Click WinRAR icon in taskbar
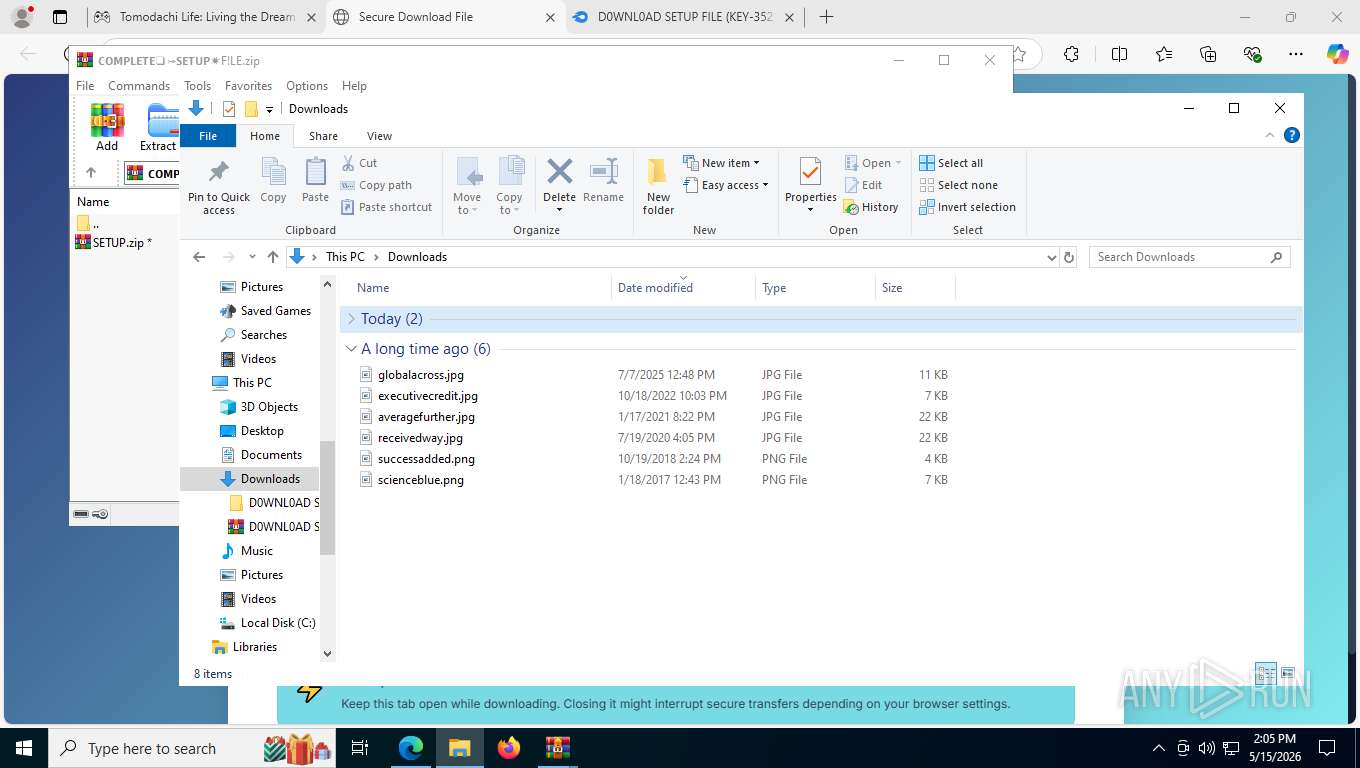The image size is (1360, 768). coord(557,748)
